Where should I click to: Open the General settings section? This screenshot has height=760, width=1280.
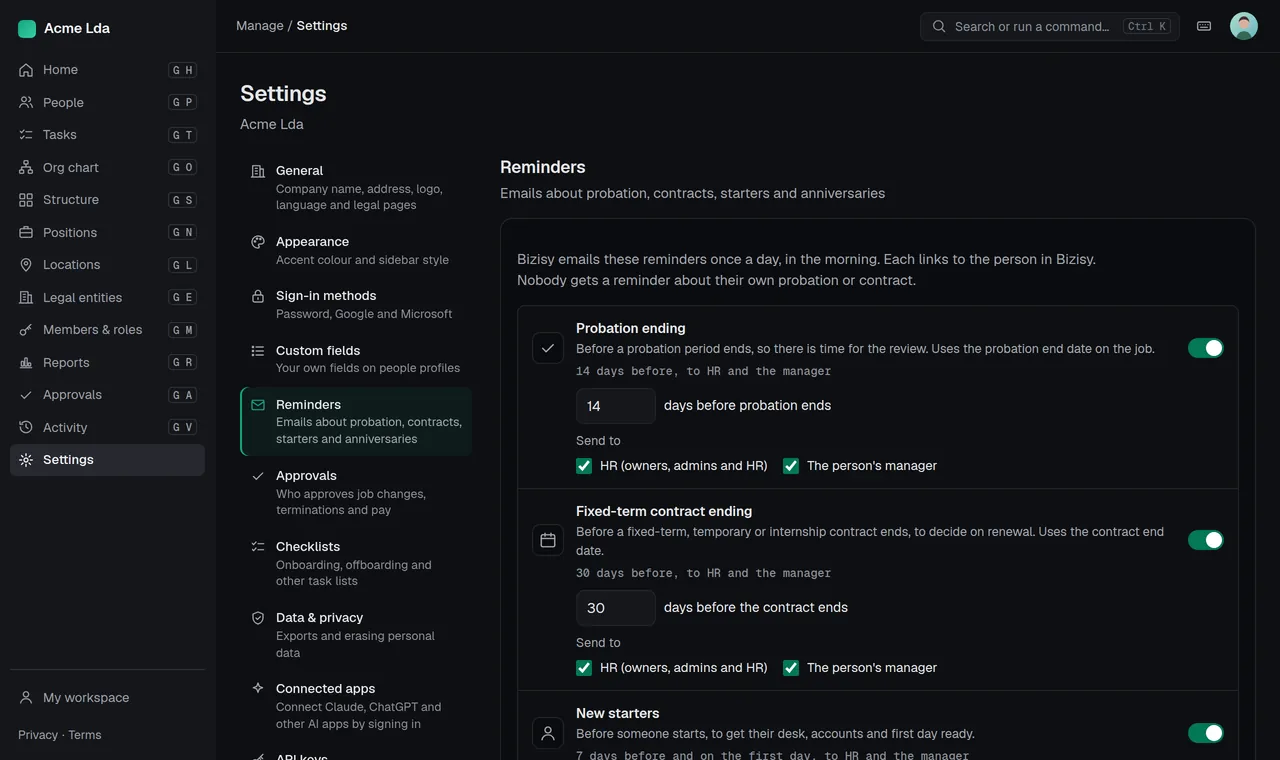(356, 187)
